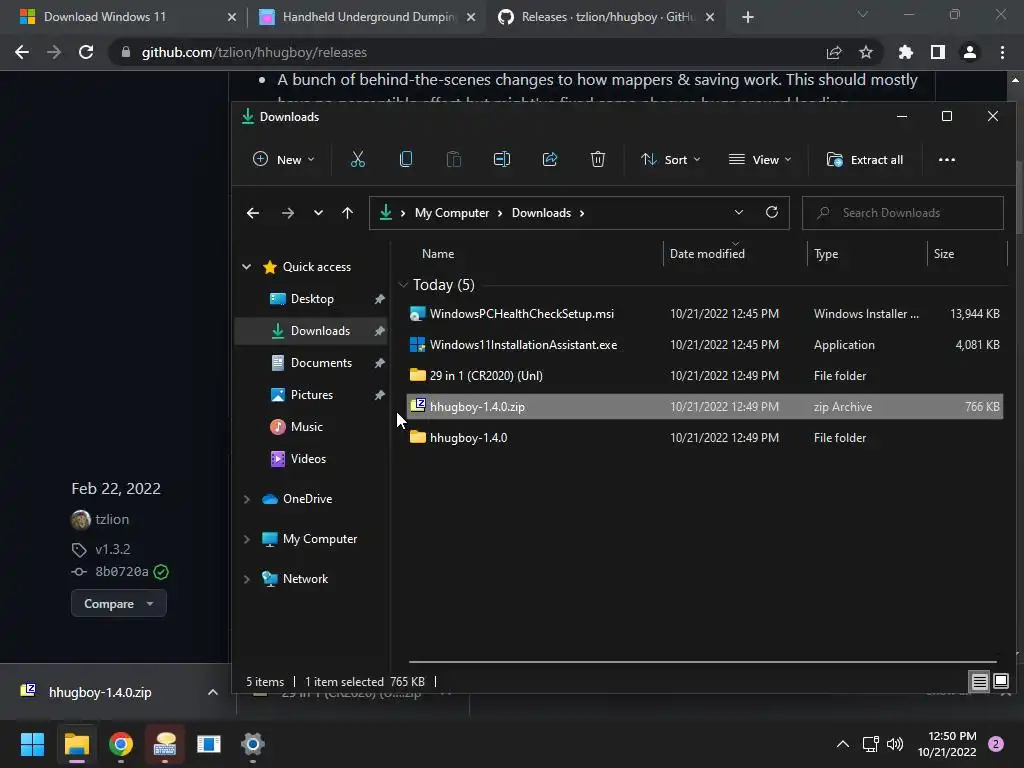
Task: Select the hhugboy-1.4.0 folder row
Action: [x=704, y=438]
